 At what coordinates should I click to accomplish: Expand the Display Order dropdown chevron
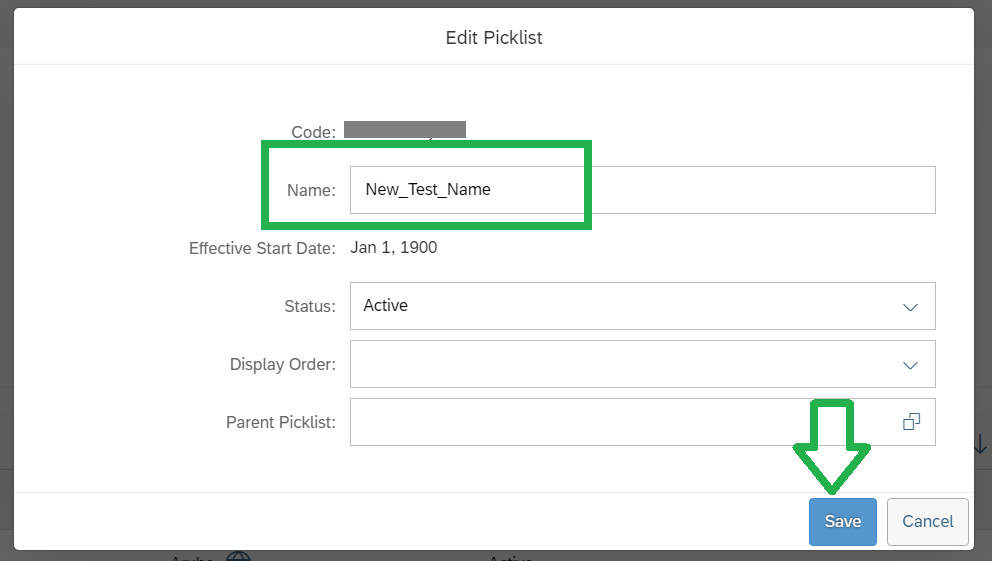(910, 366)
